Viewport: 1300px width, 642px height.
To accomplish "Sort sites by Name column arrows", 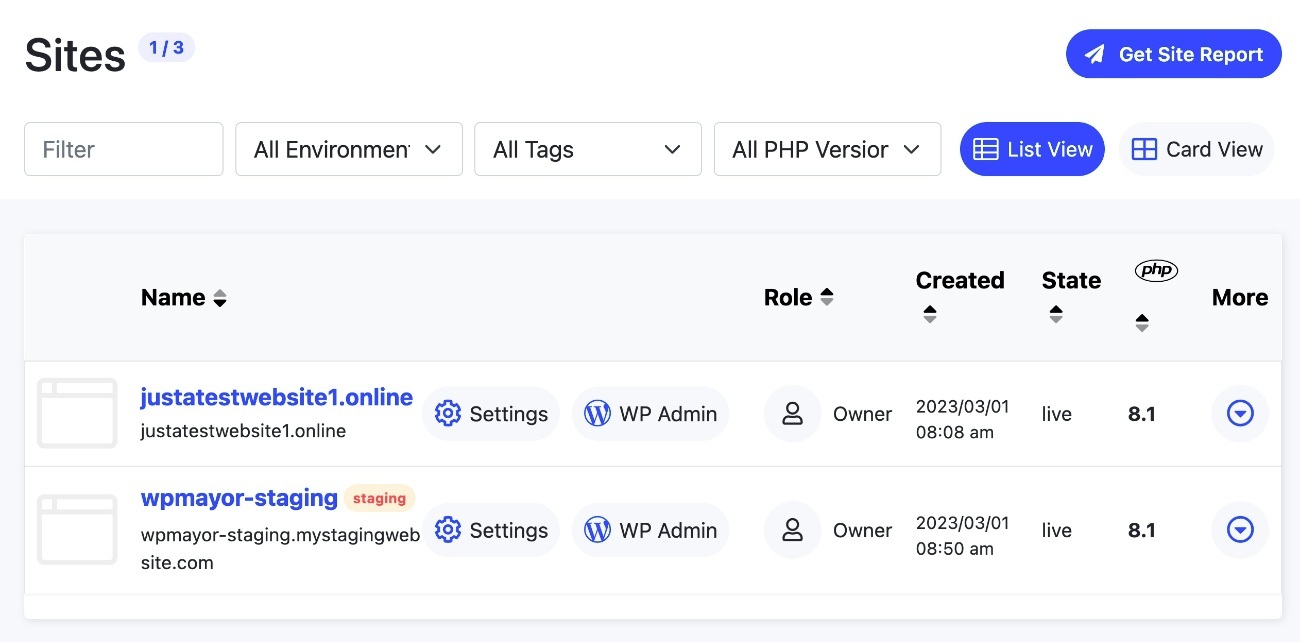I will pos(220,298).
